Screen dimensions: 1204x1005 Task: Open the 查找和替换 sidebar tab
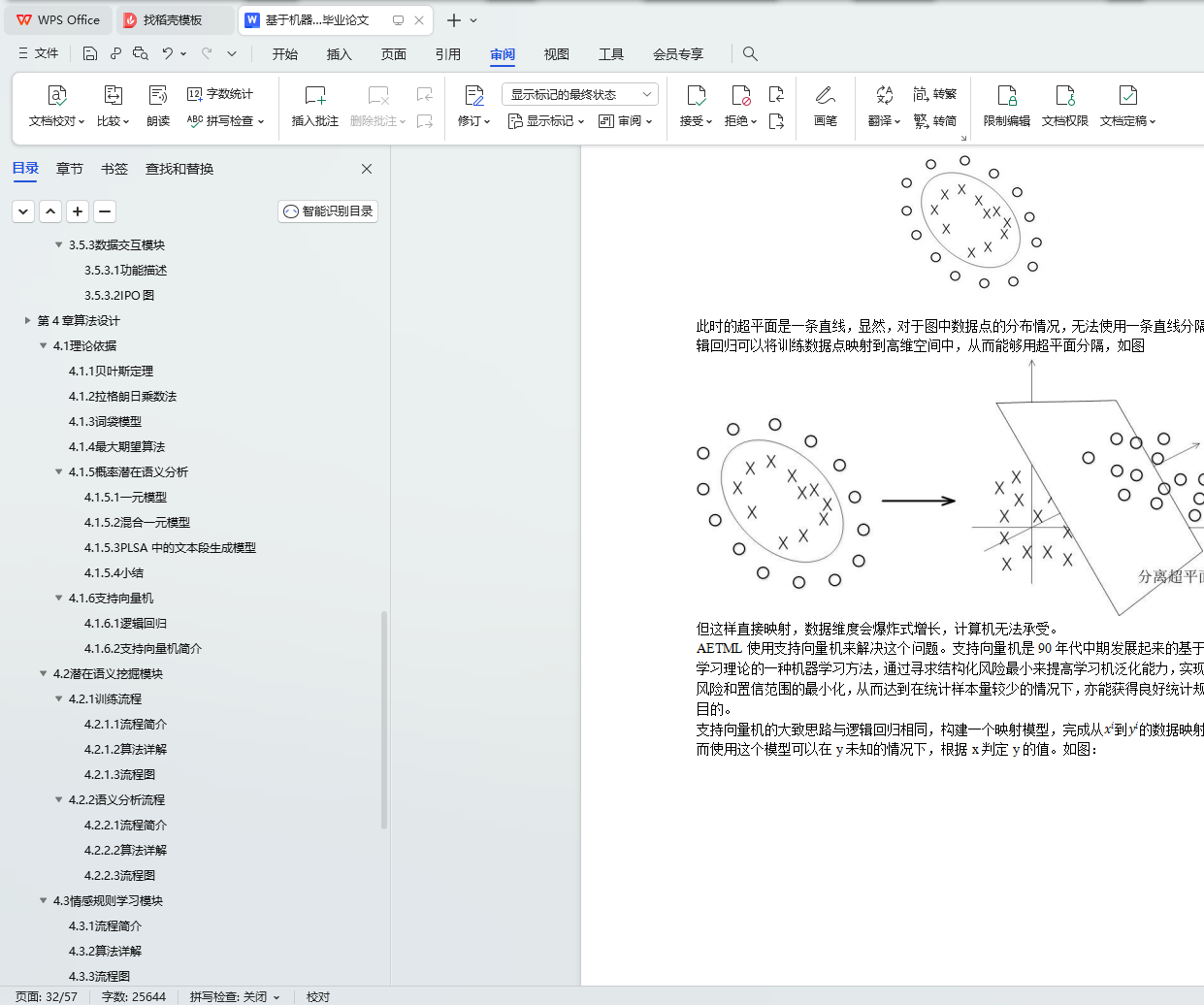tap(179, 169)
